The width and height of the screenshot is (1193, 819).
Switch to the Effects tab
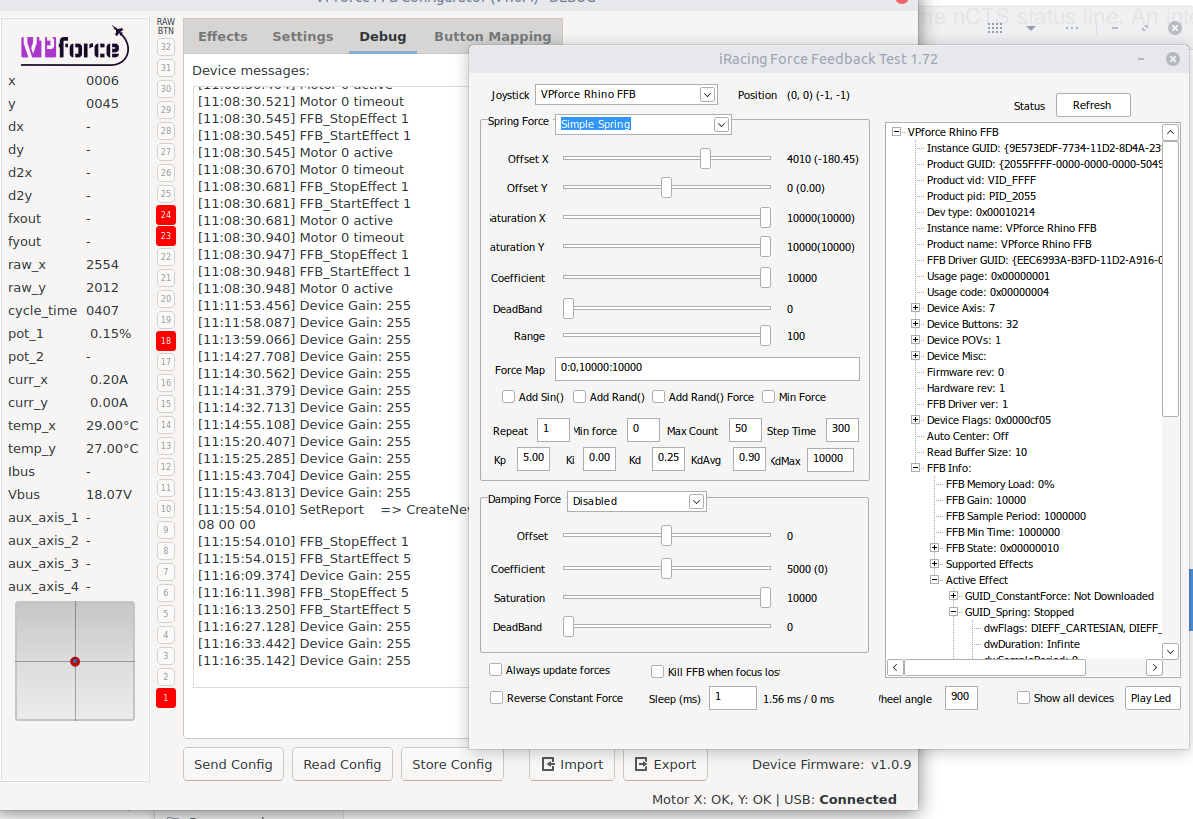pyautogui.click(x=222, y=37)
